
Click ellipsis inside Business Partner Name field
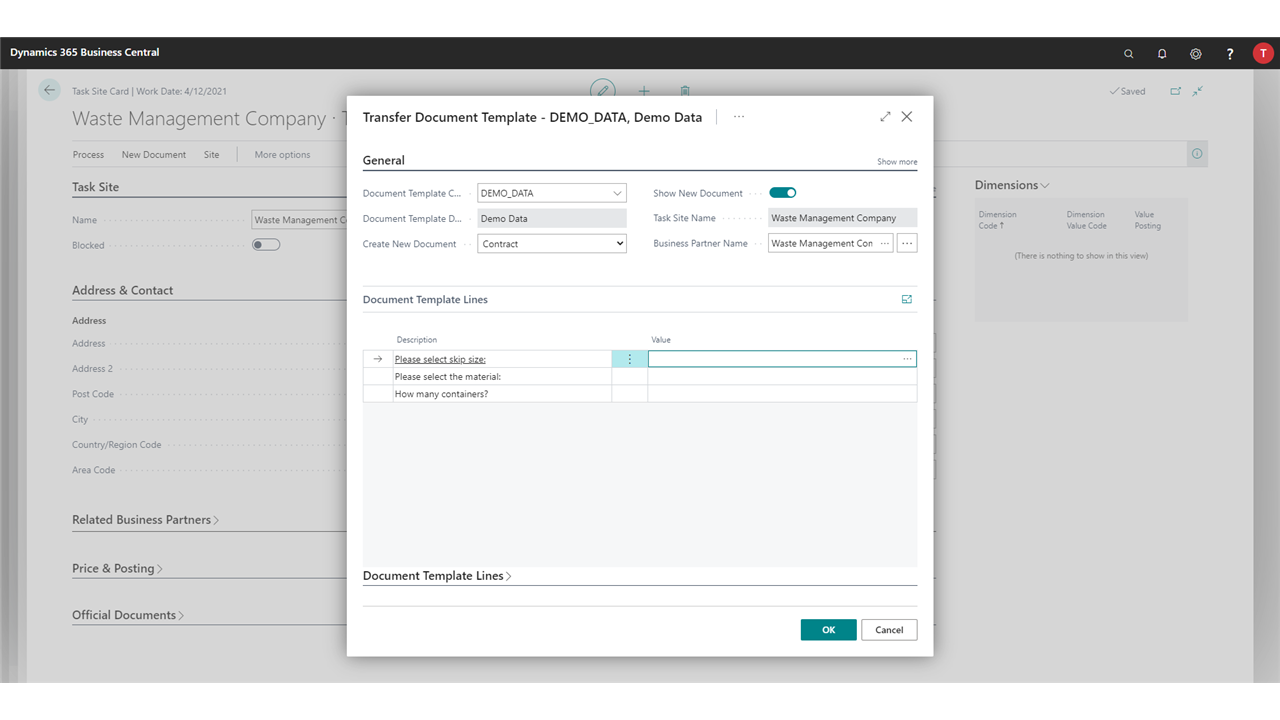coord(885,243)
